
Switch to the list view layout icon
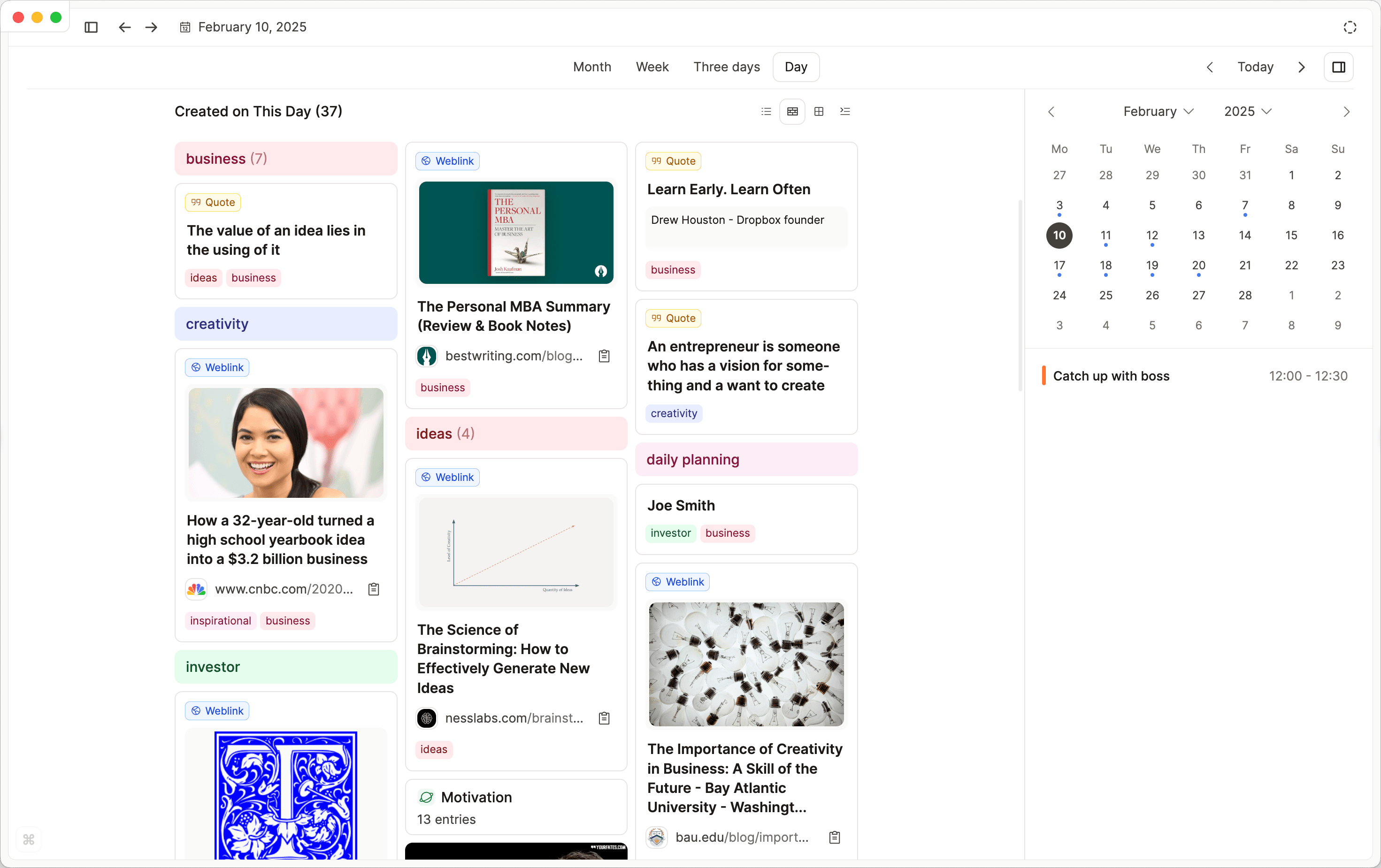point(766,111)
